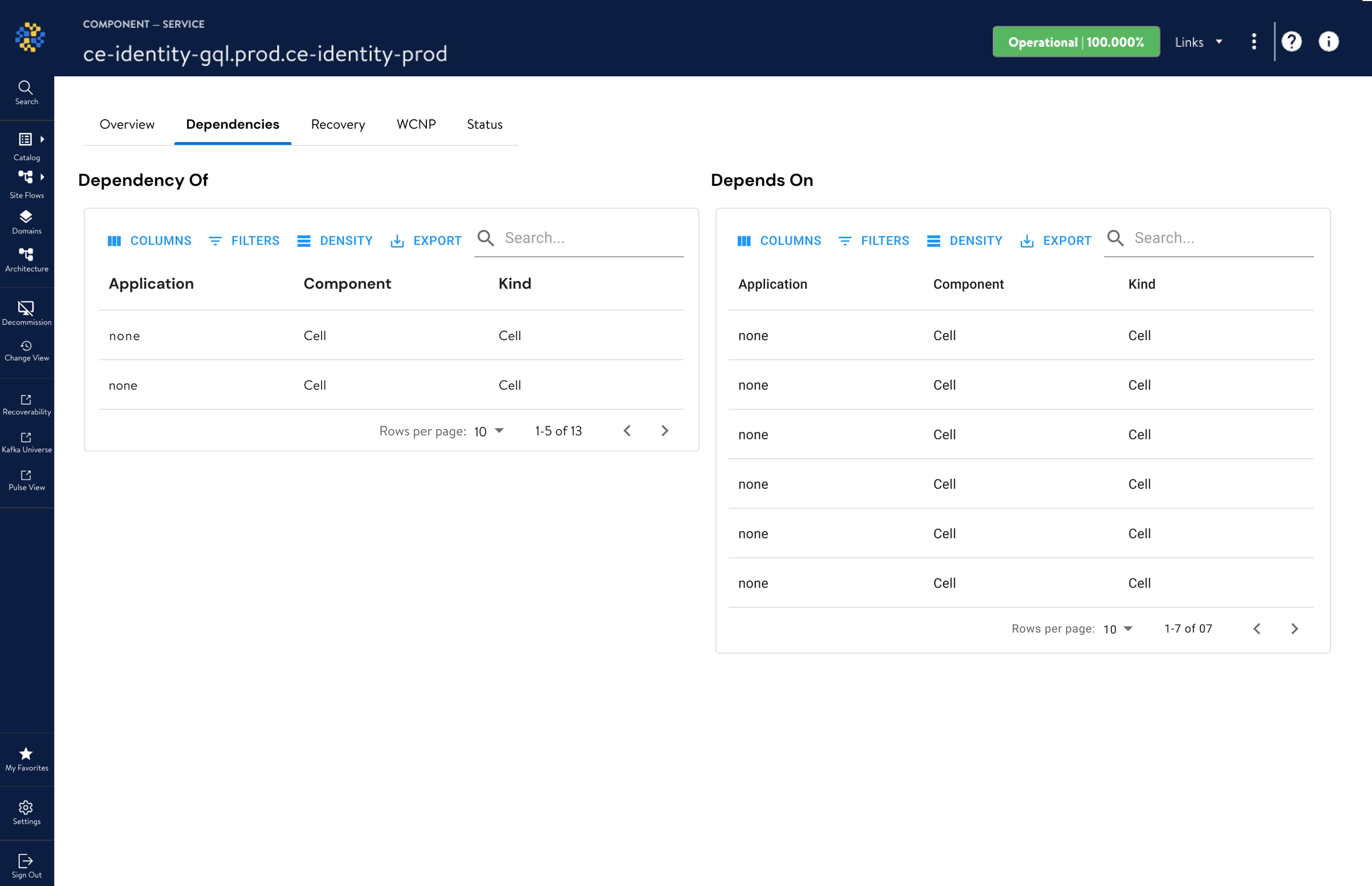The height and width of the screenshot is (886, 1372).
Task: Open the Decommission view icon
Action: click(26, 308)
